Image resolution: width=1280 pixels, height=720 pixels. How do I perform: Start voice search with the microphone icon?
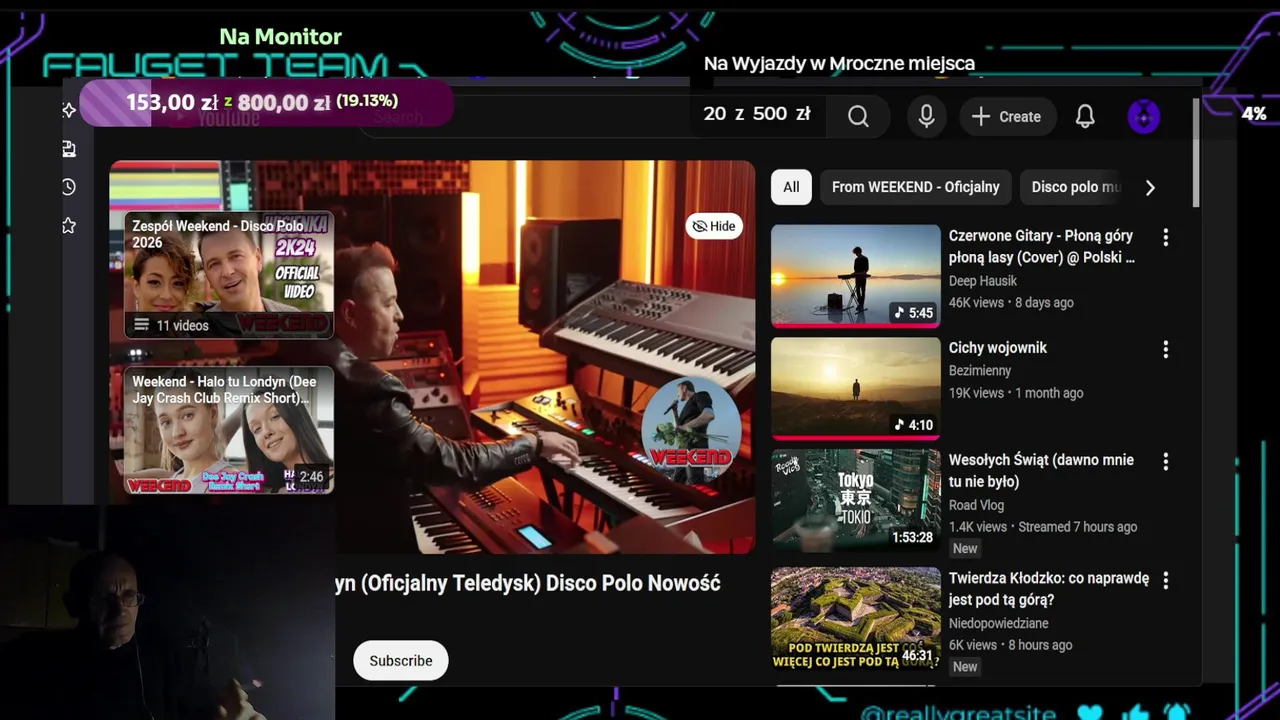point(927,117)
